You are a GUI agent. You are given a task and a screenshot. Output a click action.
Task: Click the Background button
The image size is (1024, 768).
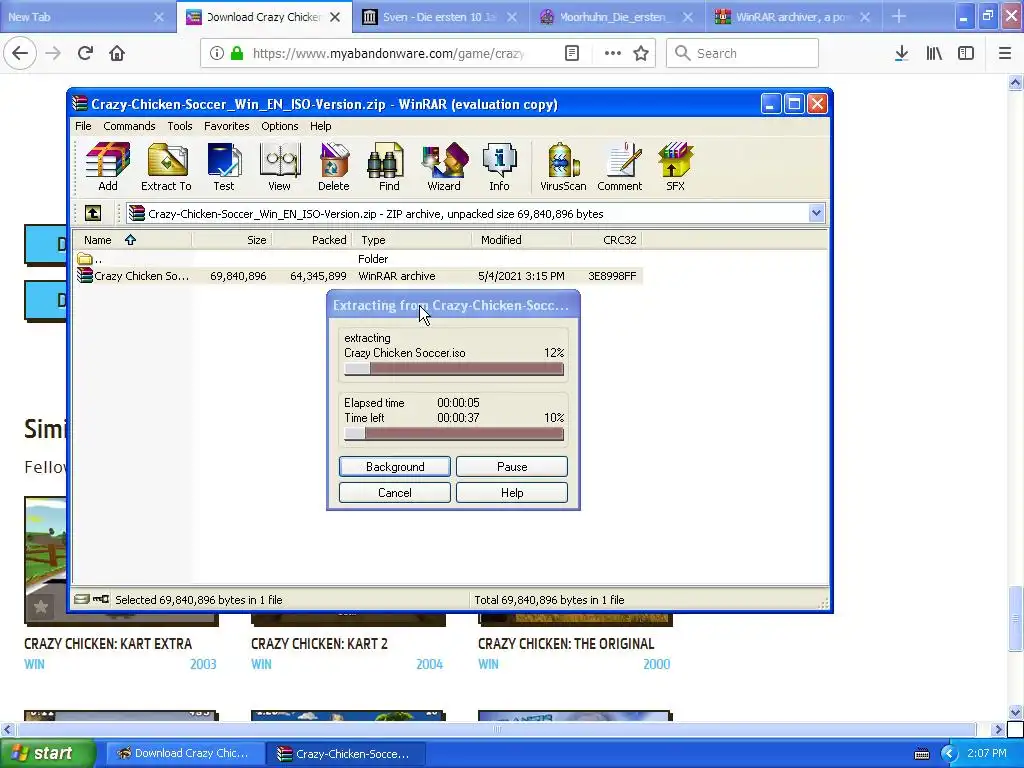[395, 466]
